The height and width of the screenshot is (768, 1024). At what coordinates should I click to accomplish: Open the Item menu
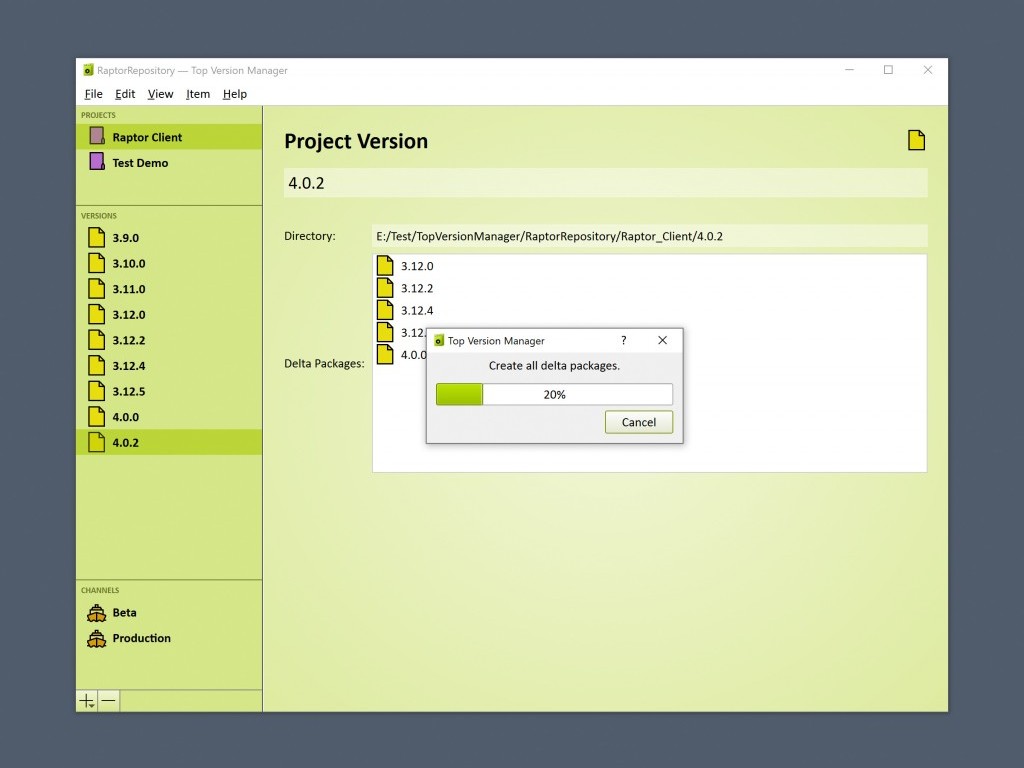[x=198, y=94]
